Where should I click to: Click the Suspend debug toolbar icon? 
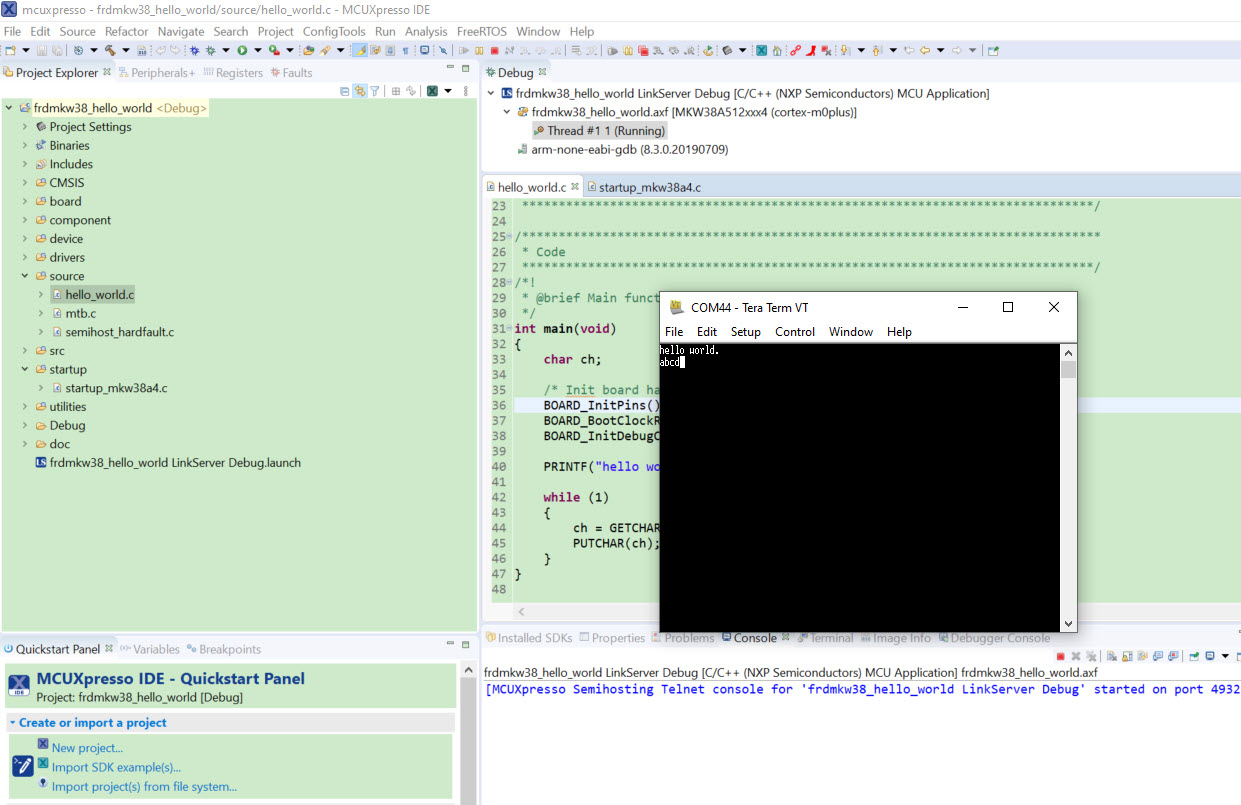479,50
